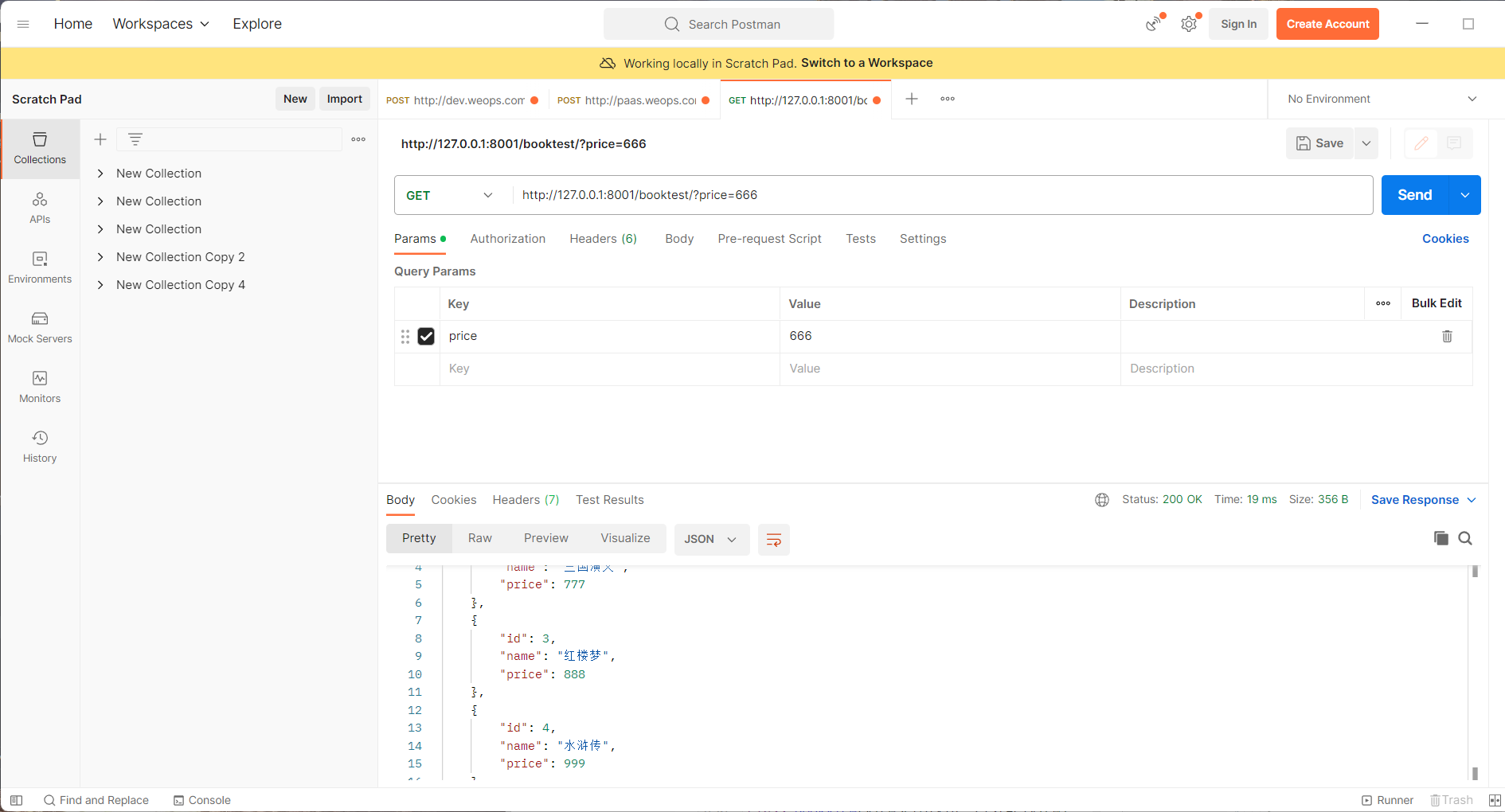
Task: Create a new collection with plus icon
Action: coord(100,139)
